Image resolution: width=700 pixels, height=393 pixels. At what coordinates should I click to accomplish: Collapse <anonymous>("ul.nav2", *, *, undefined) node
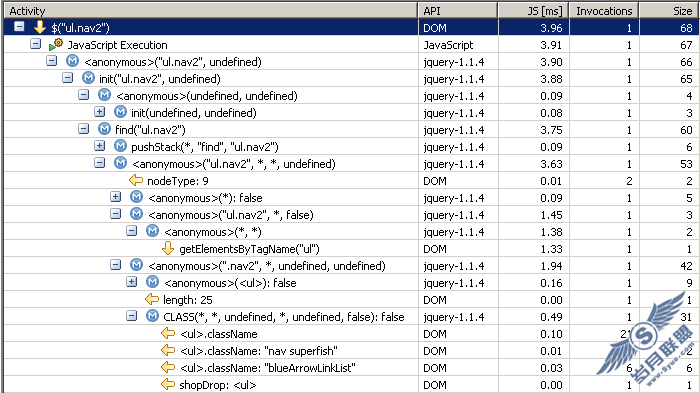click(x=100, y=163)
